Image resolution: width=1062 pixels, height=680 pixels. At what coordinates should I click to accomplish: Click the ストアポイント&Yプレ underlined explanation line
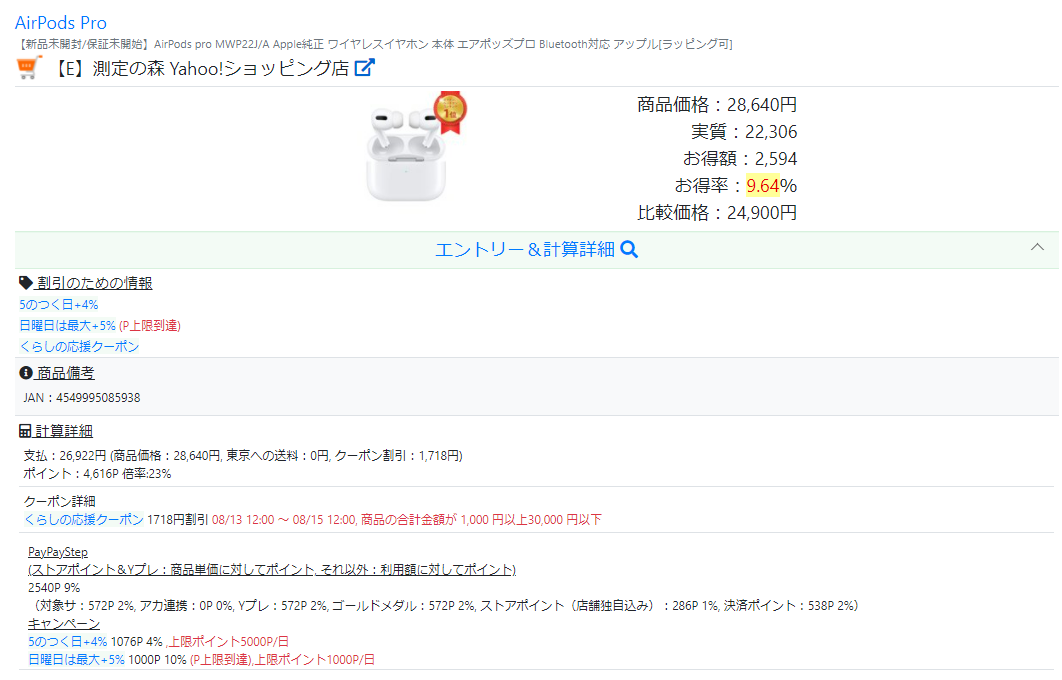click(272, 570)
